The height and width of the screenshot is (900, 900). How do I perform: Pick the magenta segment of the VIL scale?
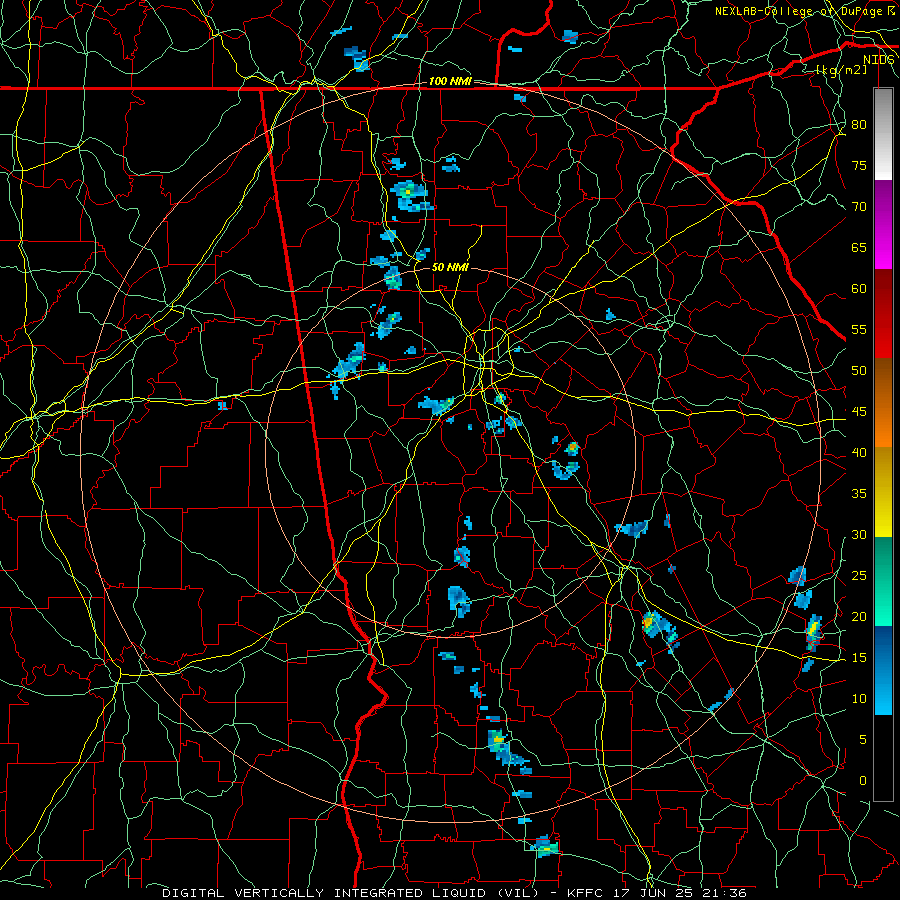(x=883, y=225)
